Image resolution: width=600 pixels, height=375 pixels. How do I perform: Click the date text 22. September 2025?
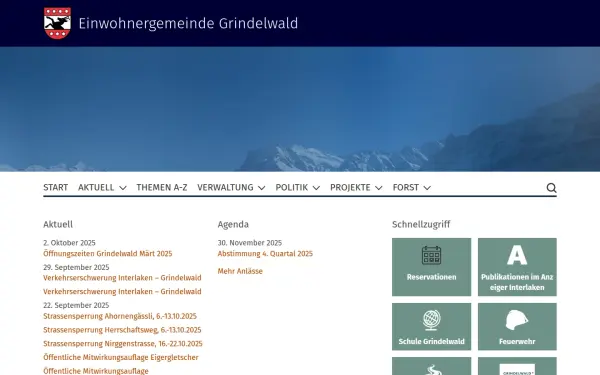pos(76,305)
